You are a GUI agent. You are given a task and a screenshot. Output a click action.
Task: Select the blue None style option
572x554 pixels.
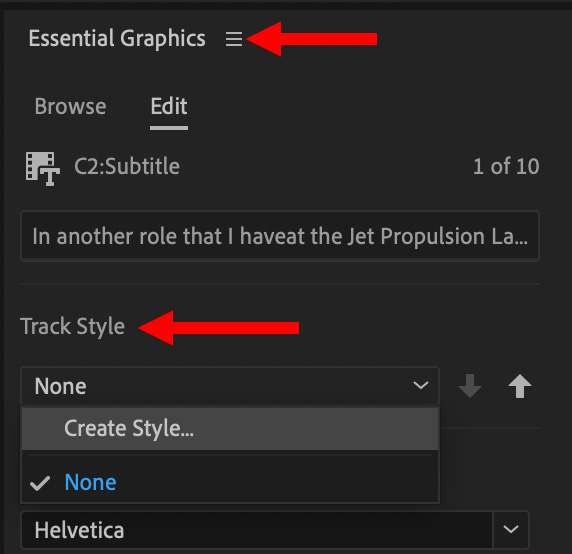90,483
